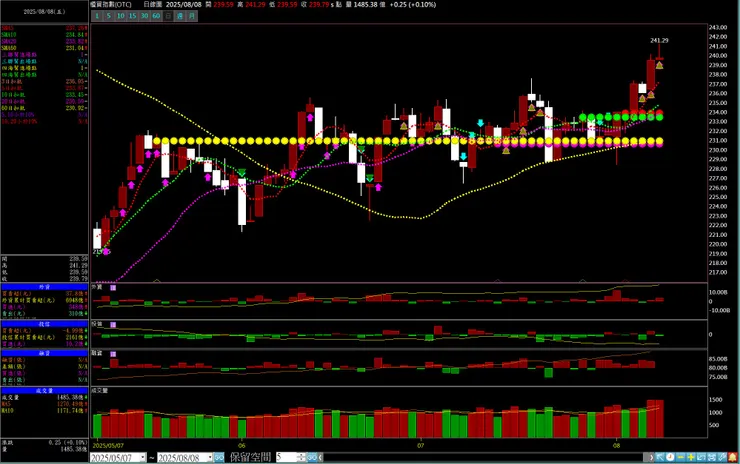Select the 10-minute timeframe button

[120, 16]
